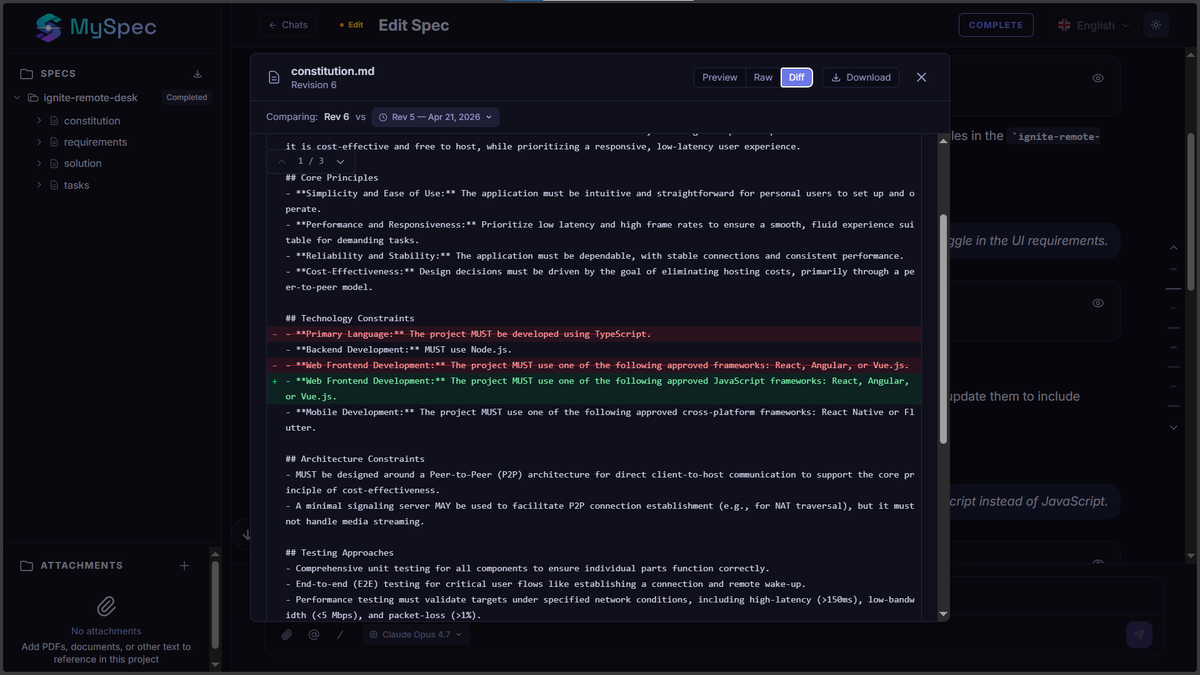Click the Completed status badge
The image size is (1200, 675).
click(187, 98)
